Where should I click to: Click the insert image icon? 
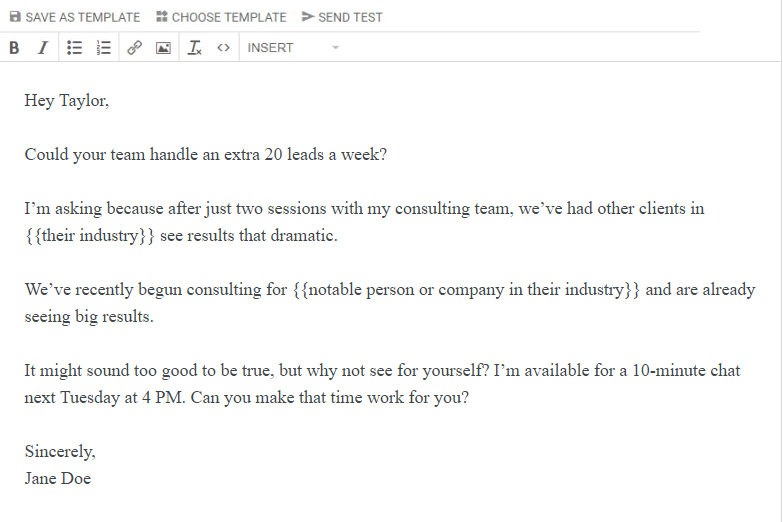click(163, 47)
